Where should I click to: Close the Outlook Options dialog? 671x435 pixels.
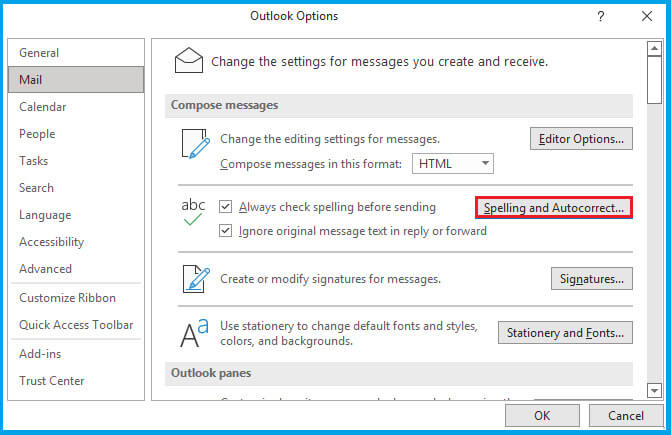(x=647, y=16)
